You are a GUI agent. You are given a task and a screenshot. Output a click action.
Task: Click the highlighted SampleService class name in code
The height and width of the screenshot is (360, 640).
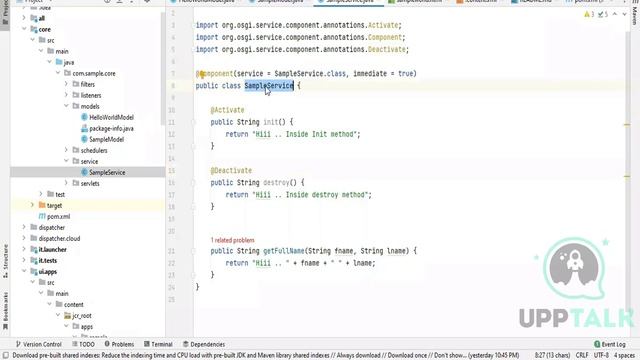click(x=269, y=86)
